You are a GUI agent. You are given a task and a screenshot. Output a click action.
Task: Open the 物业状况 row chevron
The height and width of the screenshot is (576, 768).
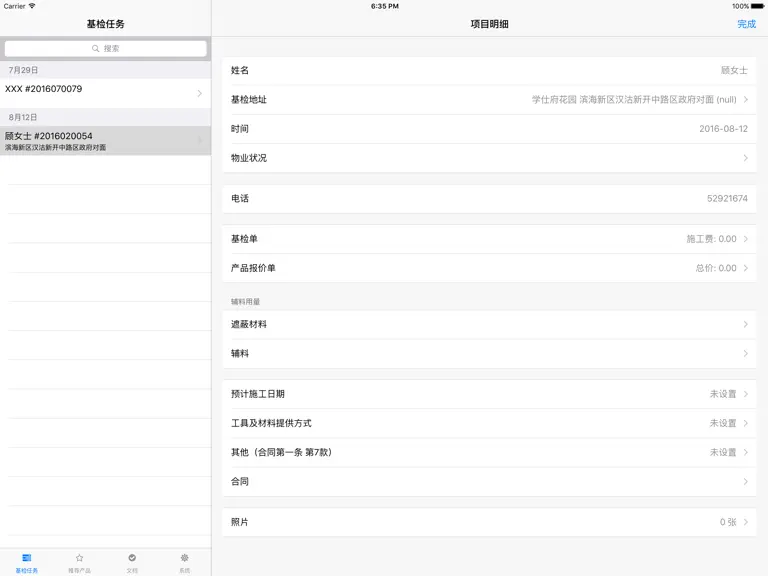pyautogui.click(x=745, y=158)
